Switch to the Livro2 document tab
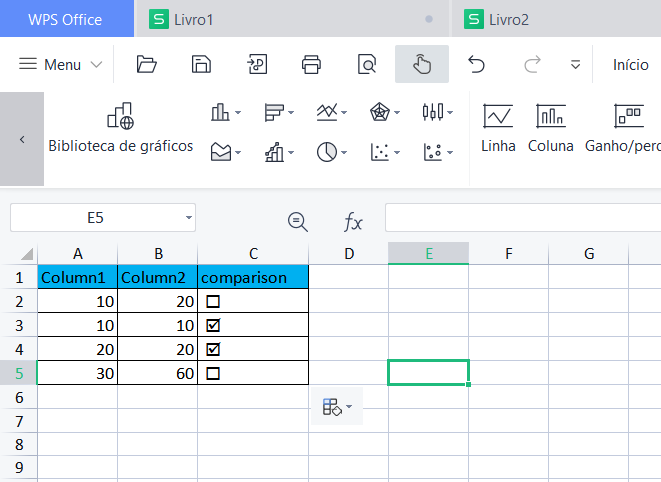This screenshot has width=661, height=482. point(556,19)
